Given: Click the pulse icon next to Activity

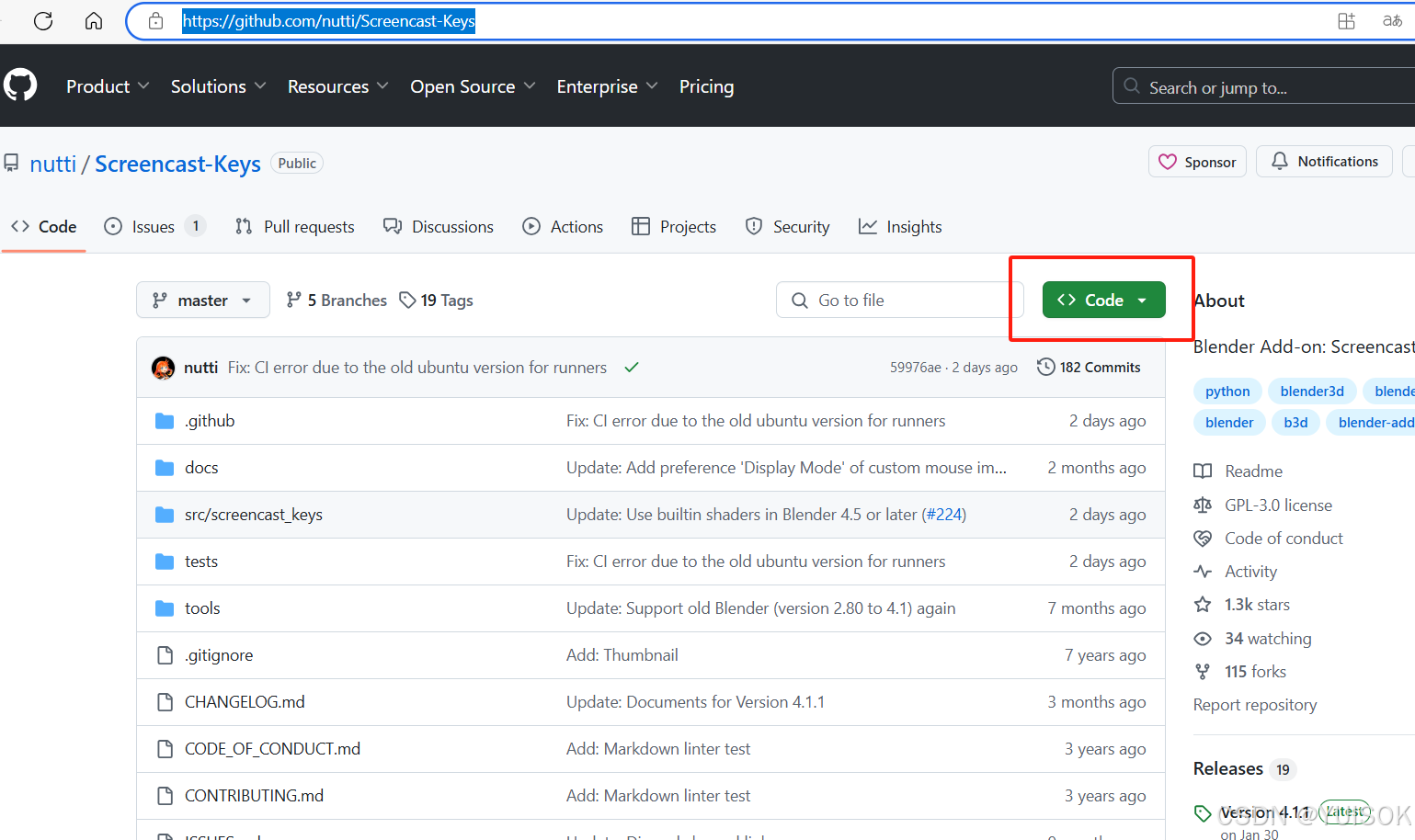Looking at the screenshot, I should tap(1203, 572).
